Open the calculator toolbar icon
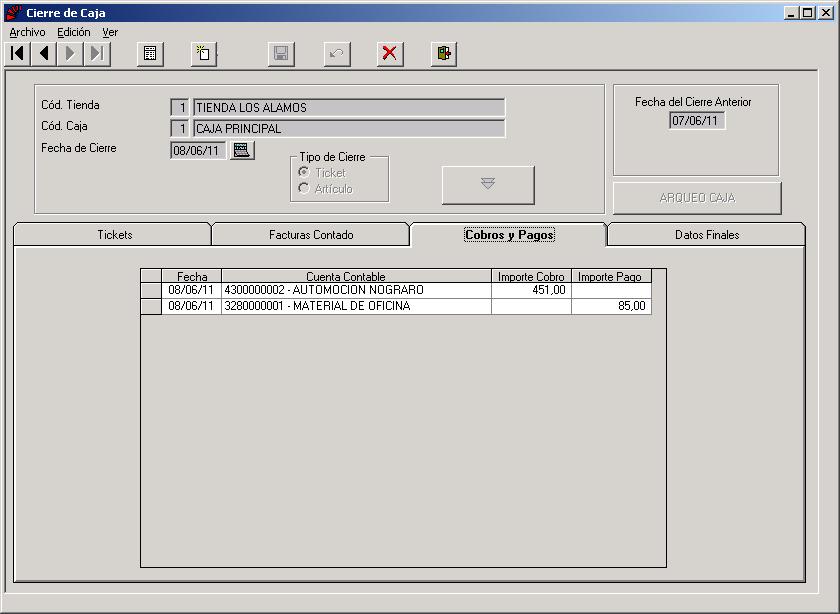The height and width of the screenshot is (614, 840). (150, 54)
